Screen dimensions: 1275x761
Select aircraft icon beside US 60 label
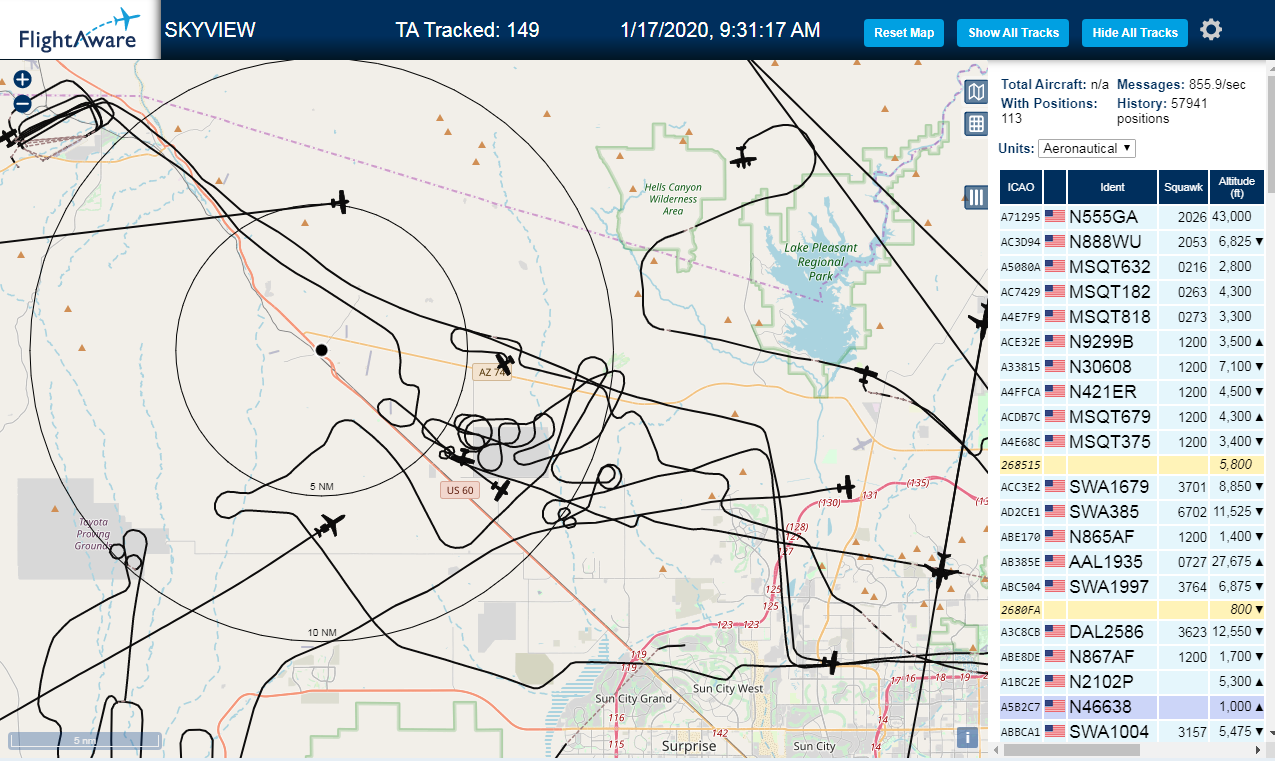click(x=501, y=490)
